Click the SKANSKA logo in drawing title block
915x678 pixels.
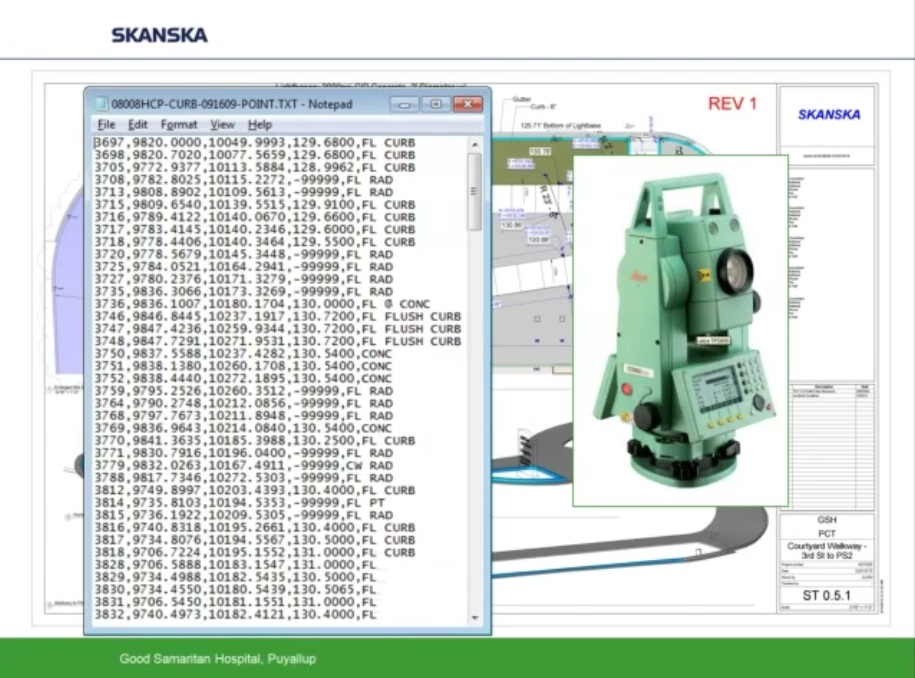point(828,114)
